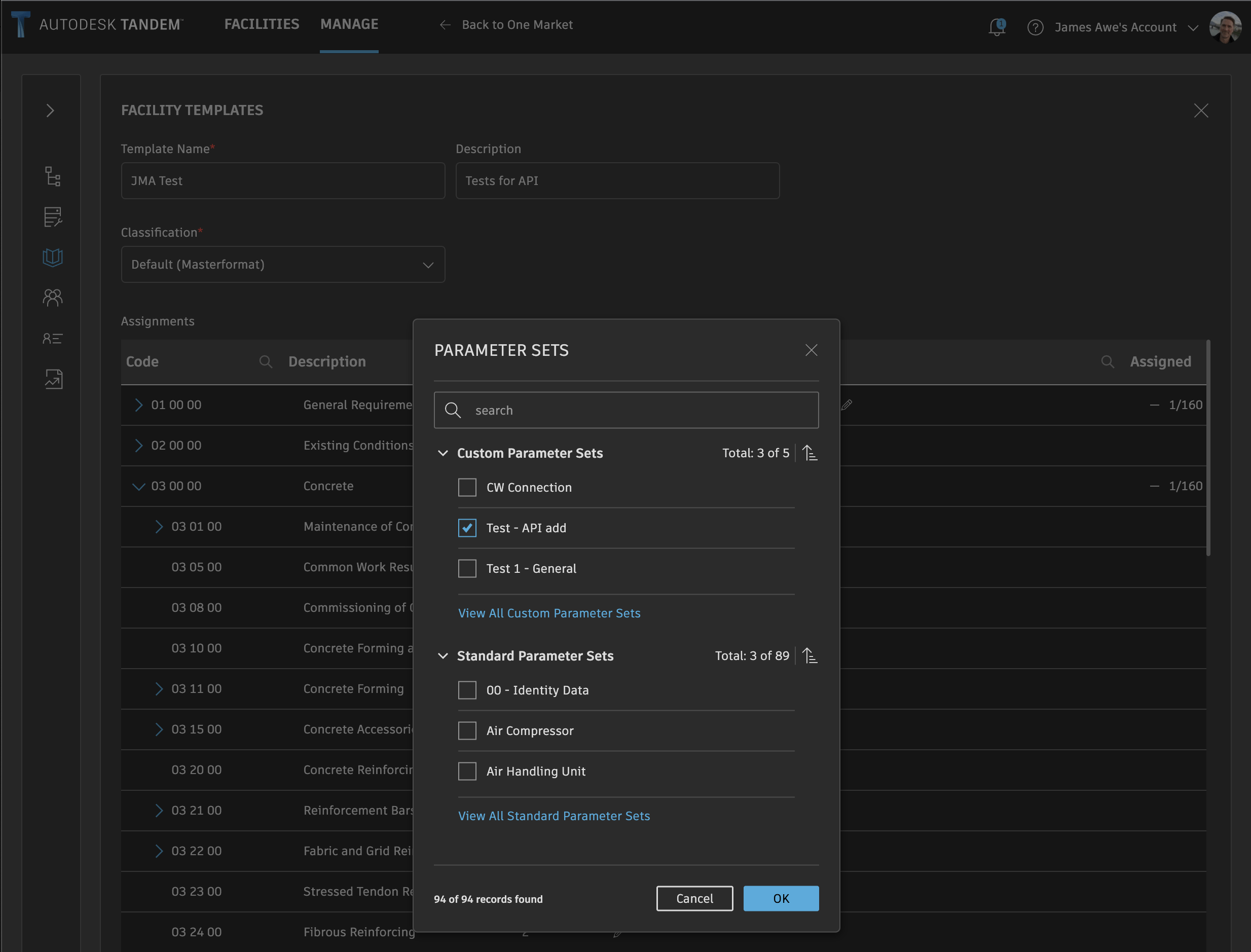The width and height of the screenshot is (1251, 952).
Task: Open the Classification dropdown menu
Action: point(283,263)
